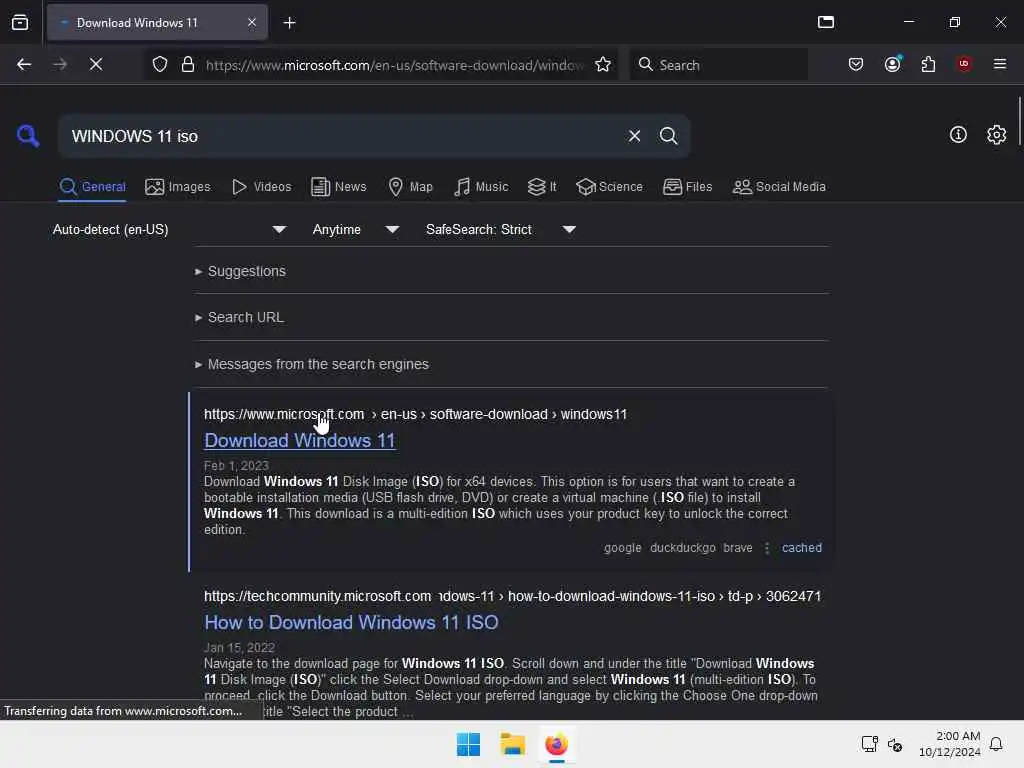Open Firefox View at the tab bar's left end
1024x768 pixels.
click(x=20, y=23)
